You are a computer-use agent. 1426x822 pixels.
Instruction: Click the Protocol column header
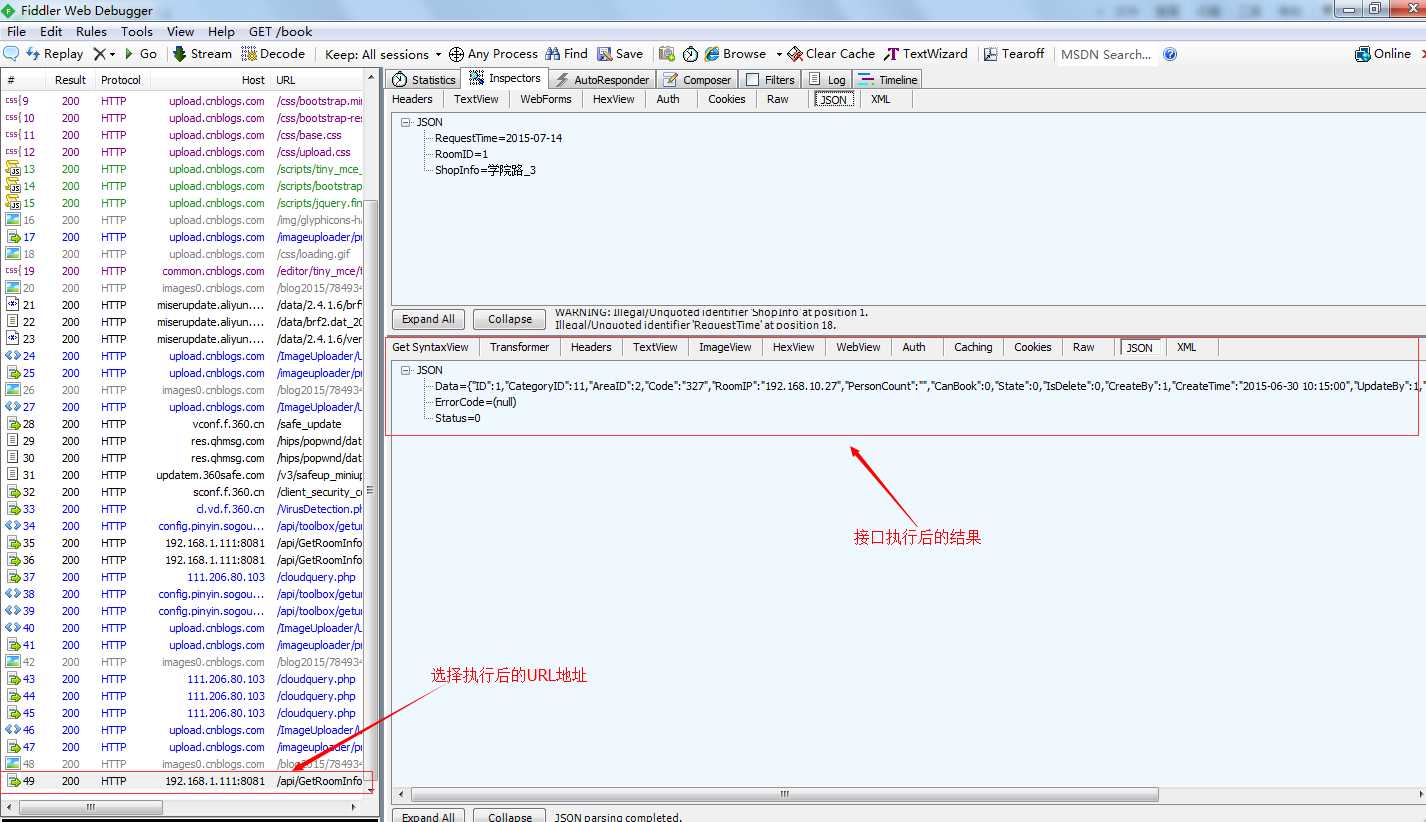click(121, 80)
